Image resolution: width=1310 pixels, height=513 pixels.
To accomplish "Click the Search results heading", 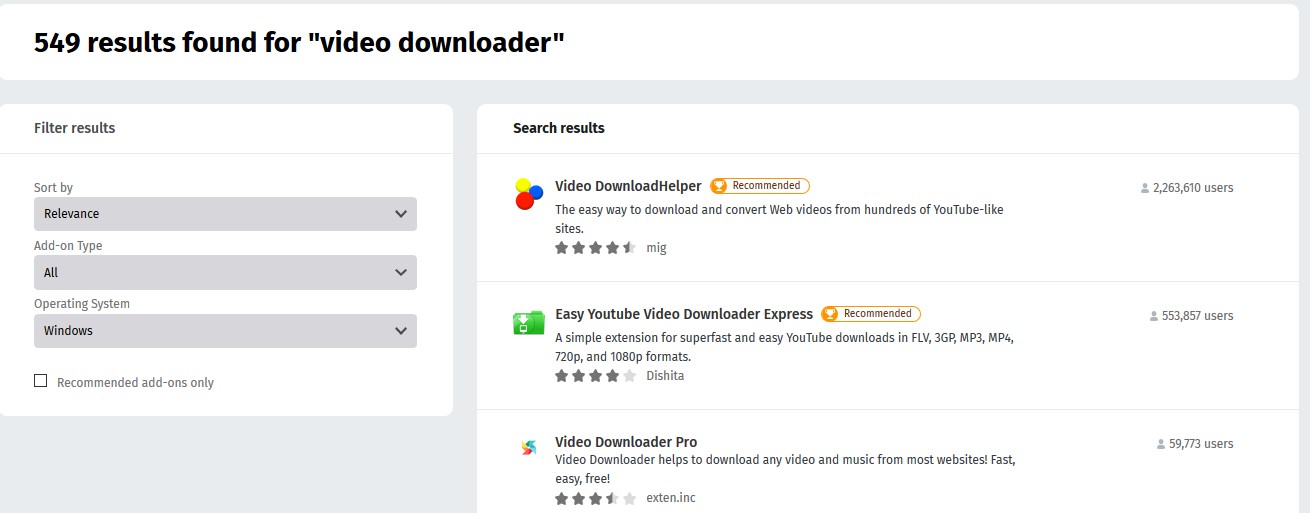I will tap(559, 128).
